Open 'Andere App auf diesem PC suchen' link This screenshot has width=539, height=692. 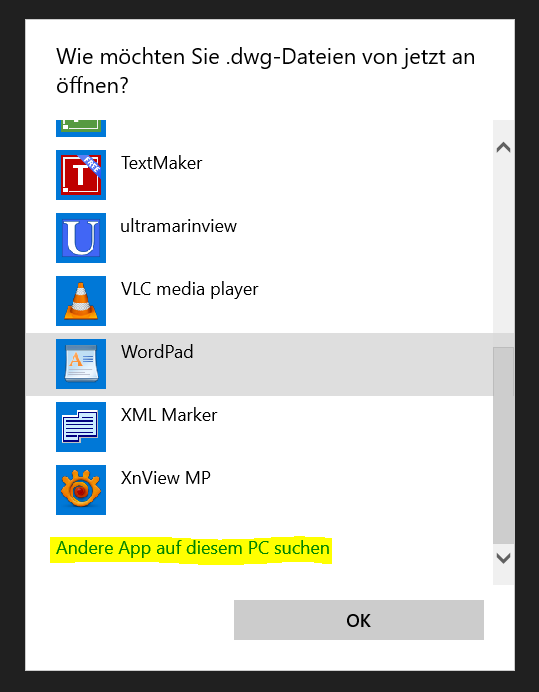coord(193,549)
